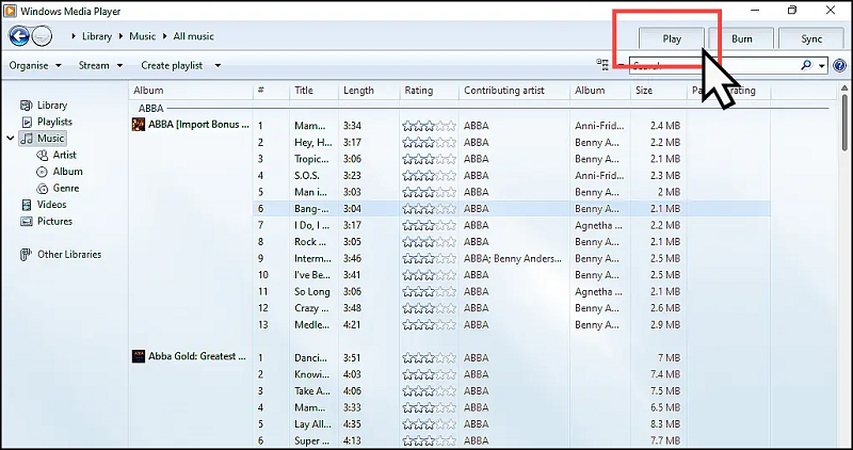The width and height of the screenshot is (853, 450).
Task: Click in the Search input field
Action: (x=714, y=66)
